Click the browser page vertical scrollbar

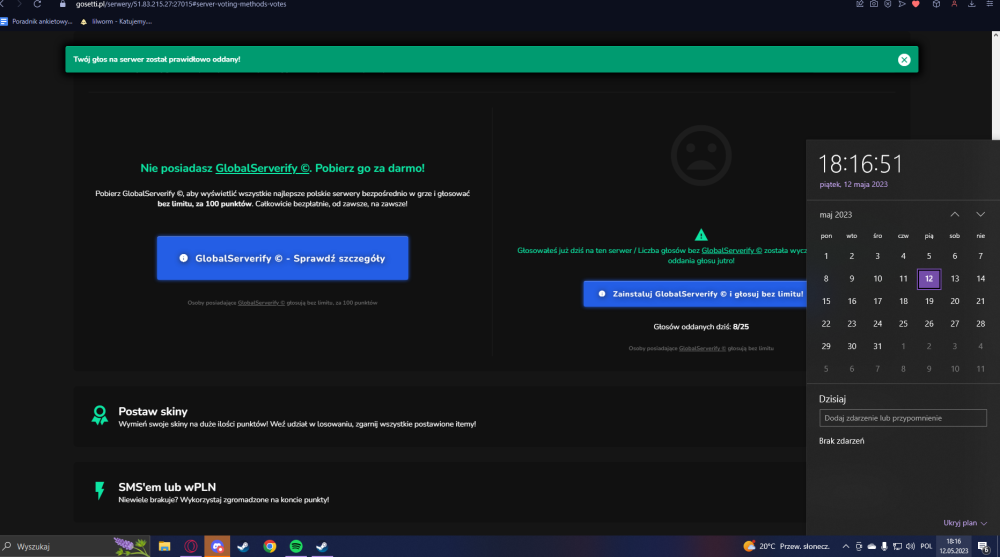[996, 84]
